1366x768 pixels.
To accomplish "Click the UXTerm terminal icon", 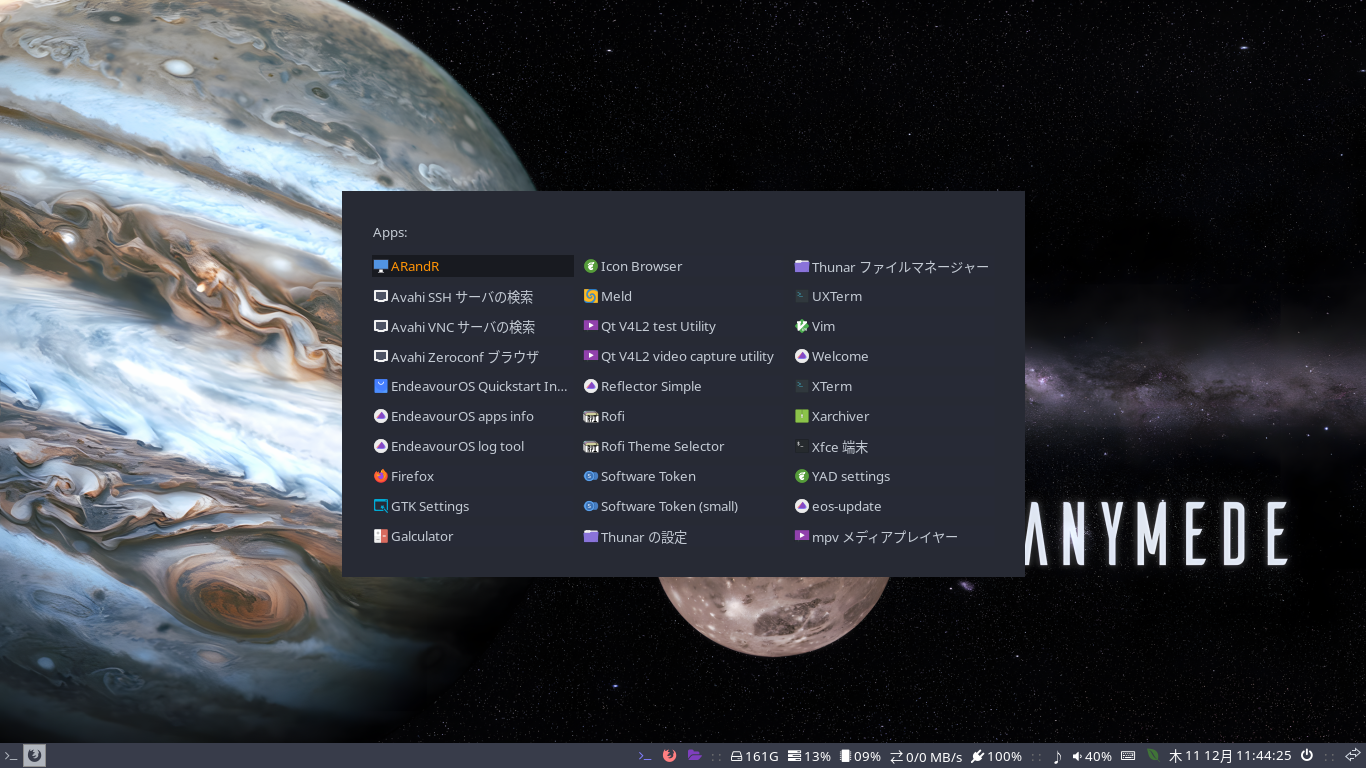I will tap(802, 296).
